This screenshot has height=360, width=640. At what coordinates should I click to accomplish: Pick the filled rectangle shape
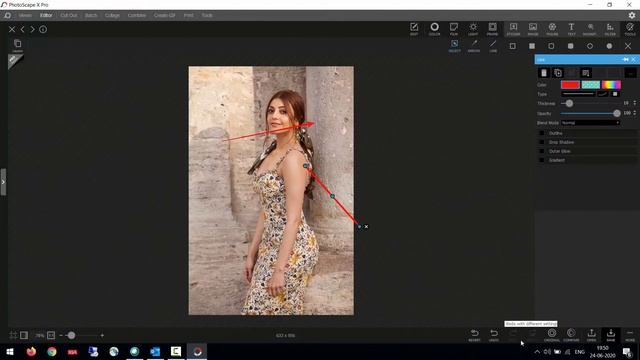point(532,46)
